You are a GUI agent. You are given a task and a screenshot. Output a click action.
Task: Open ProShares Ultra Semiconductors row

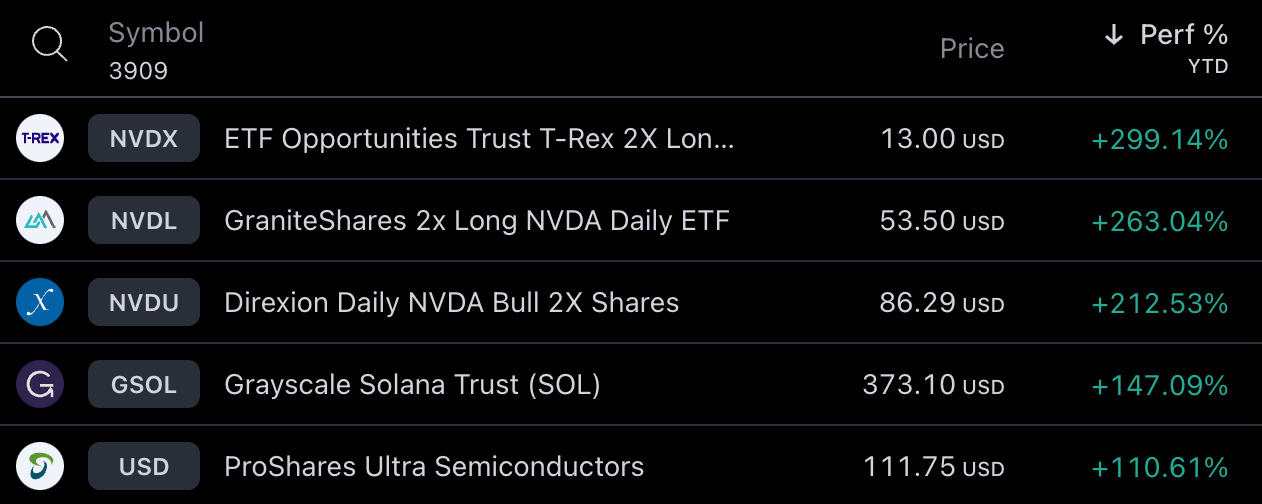631,467
